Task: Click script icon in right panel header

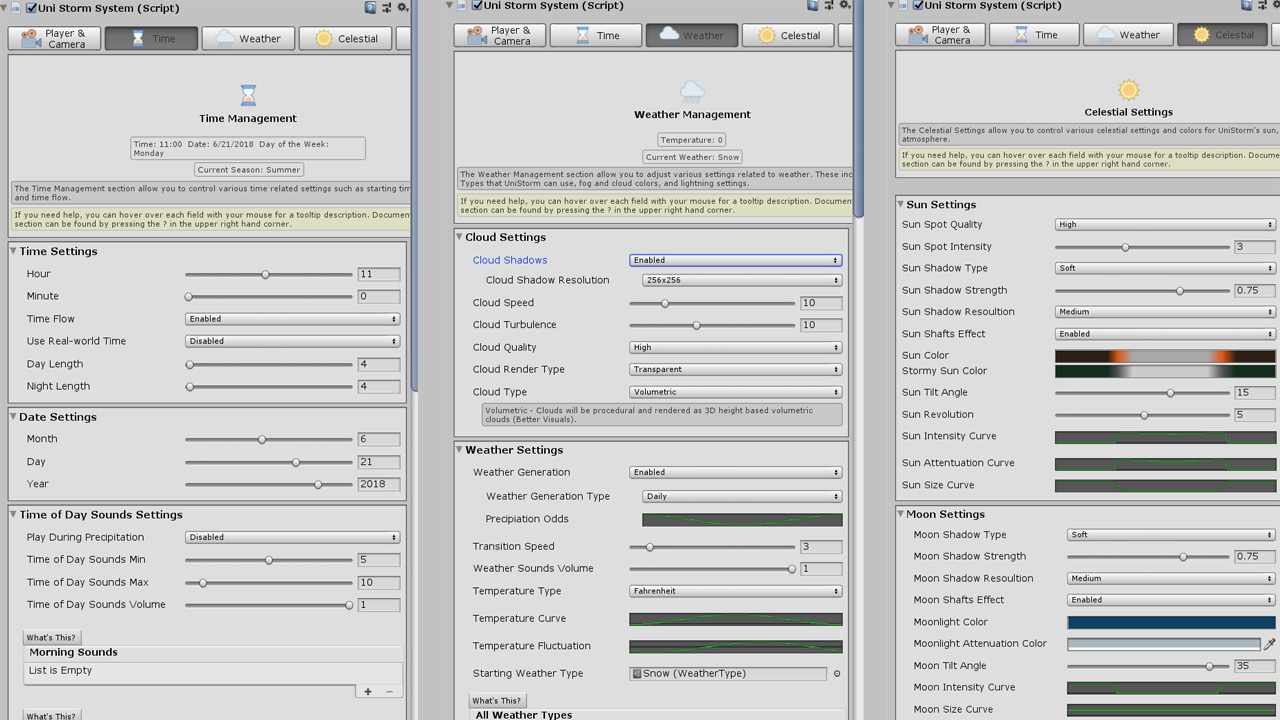Action: coord(904,5)
